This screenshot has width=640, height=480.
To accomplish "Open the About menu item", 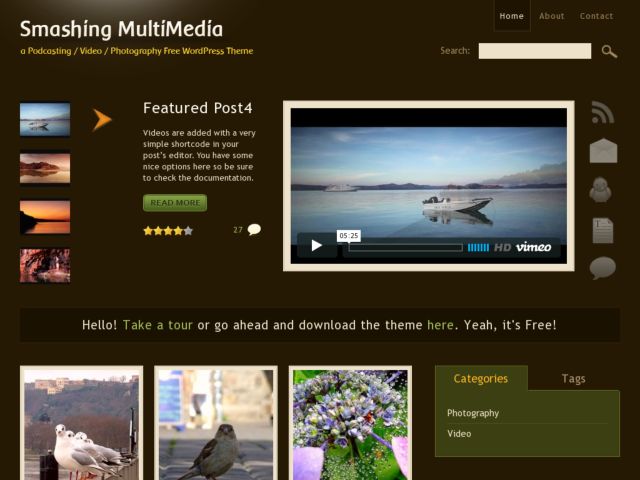I will tap(551, 16).
